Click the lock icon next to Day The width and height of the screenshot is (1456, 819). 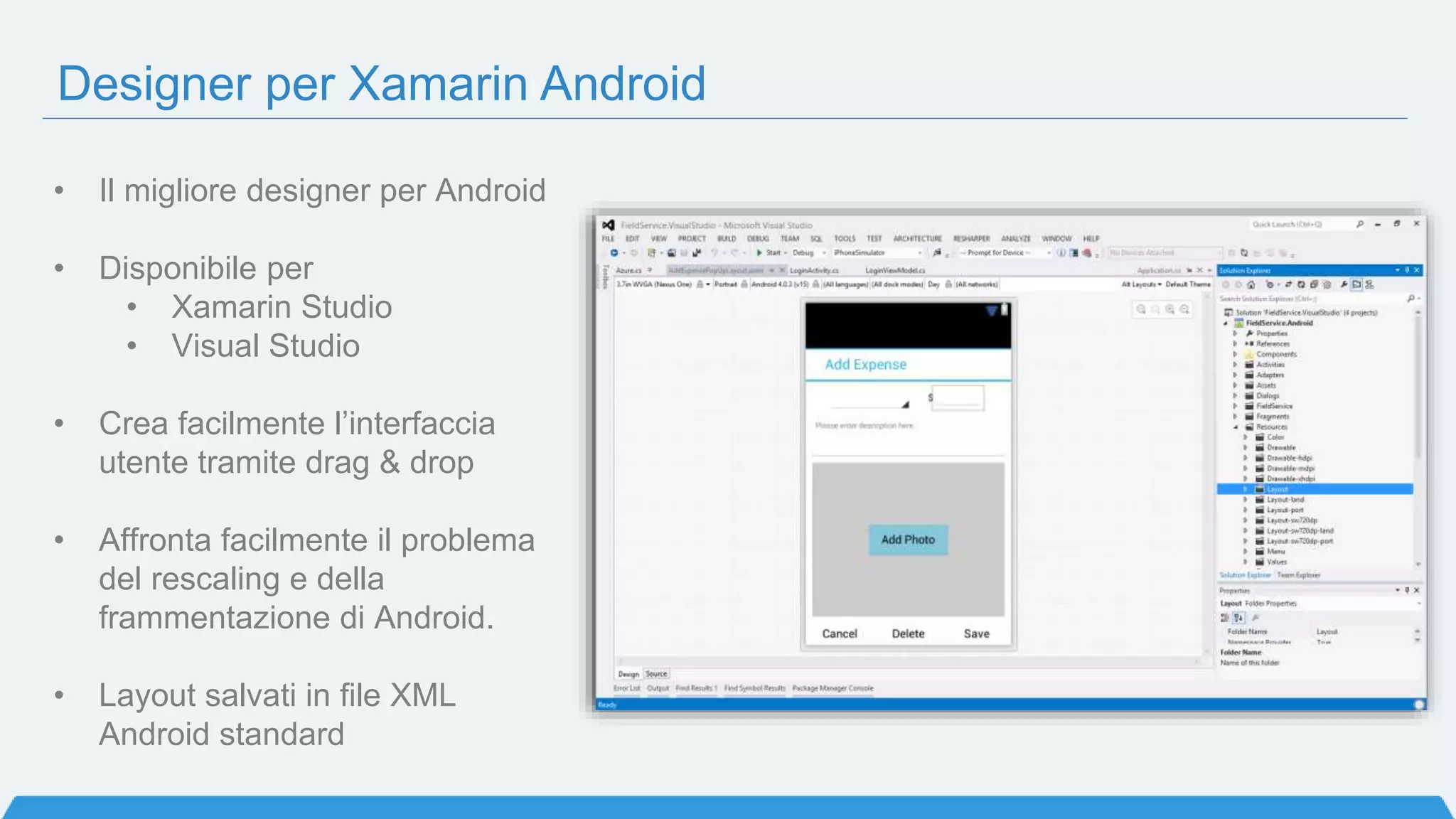coord(948,284)
